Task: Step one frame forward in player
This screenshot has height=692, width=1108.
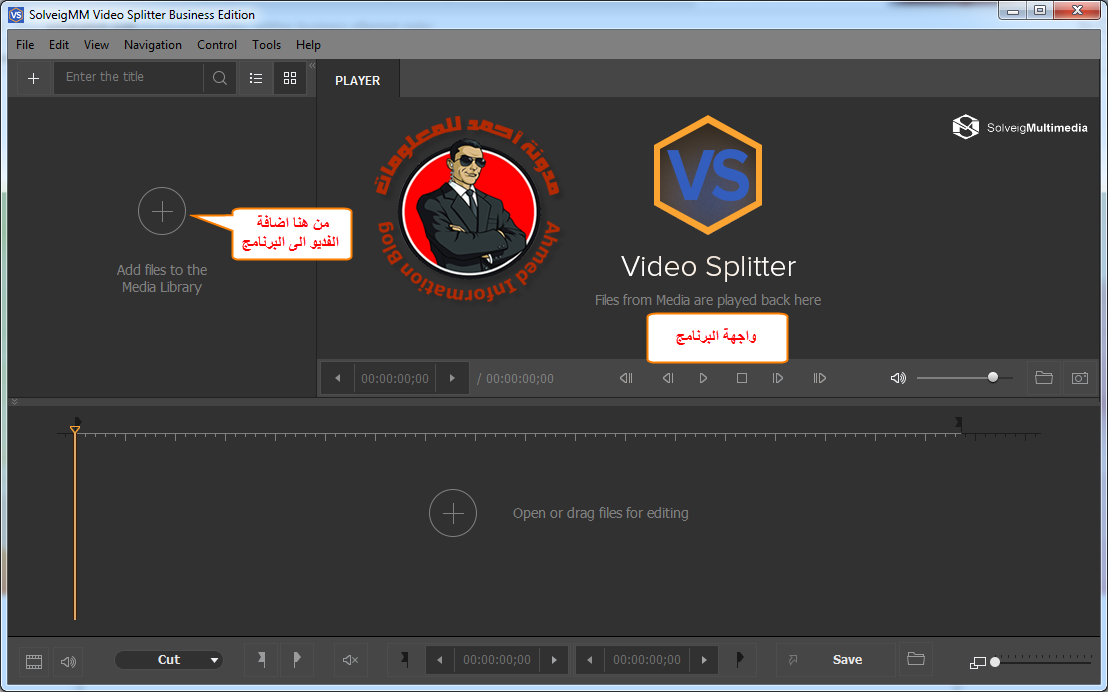Action: click(x=777, y=378)
